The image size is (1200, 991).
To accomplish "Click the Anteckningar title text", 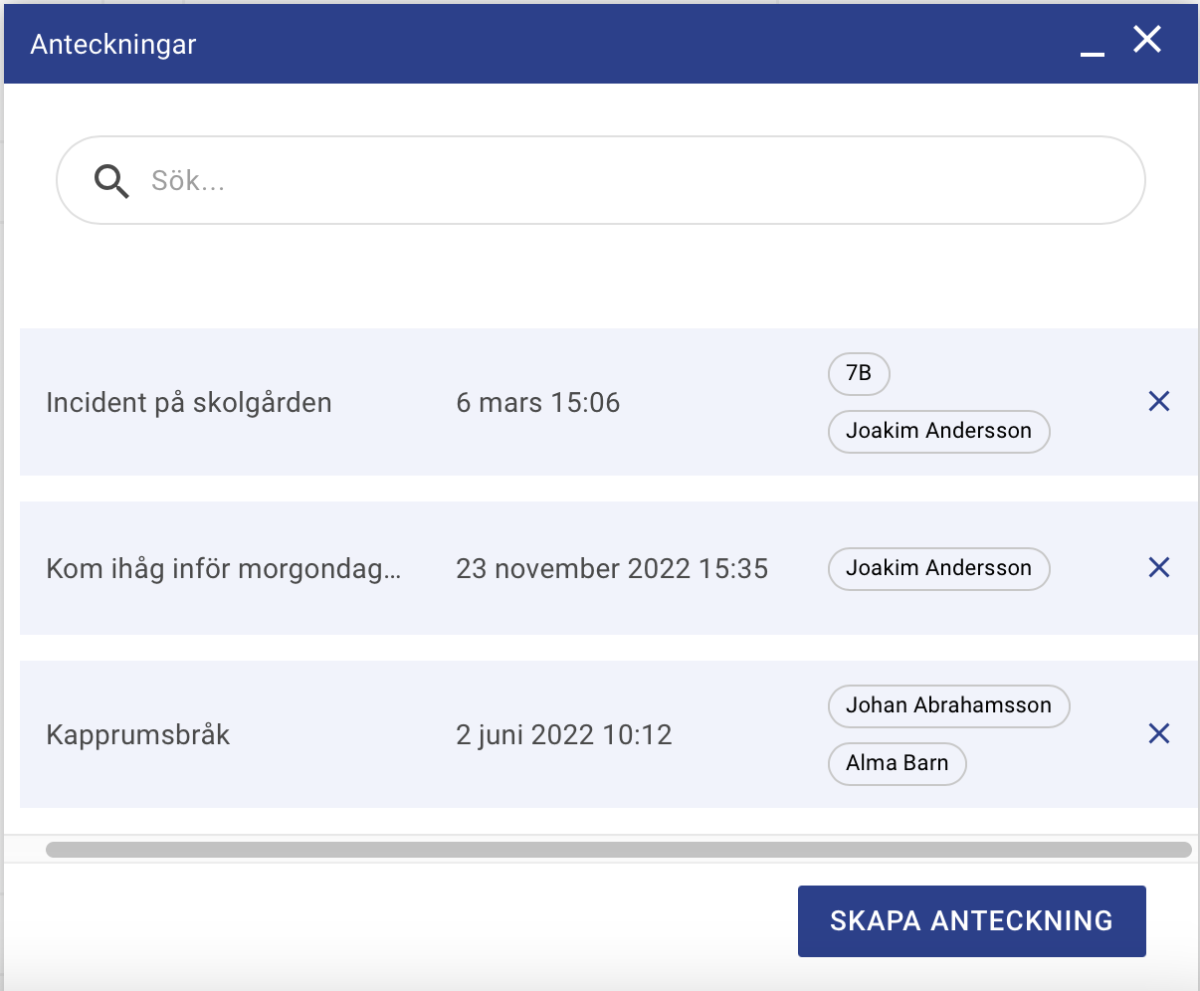I will coord(113,44).
